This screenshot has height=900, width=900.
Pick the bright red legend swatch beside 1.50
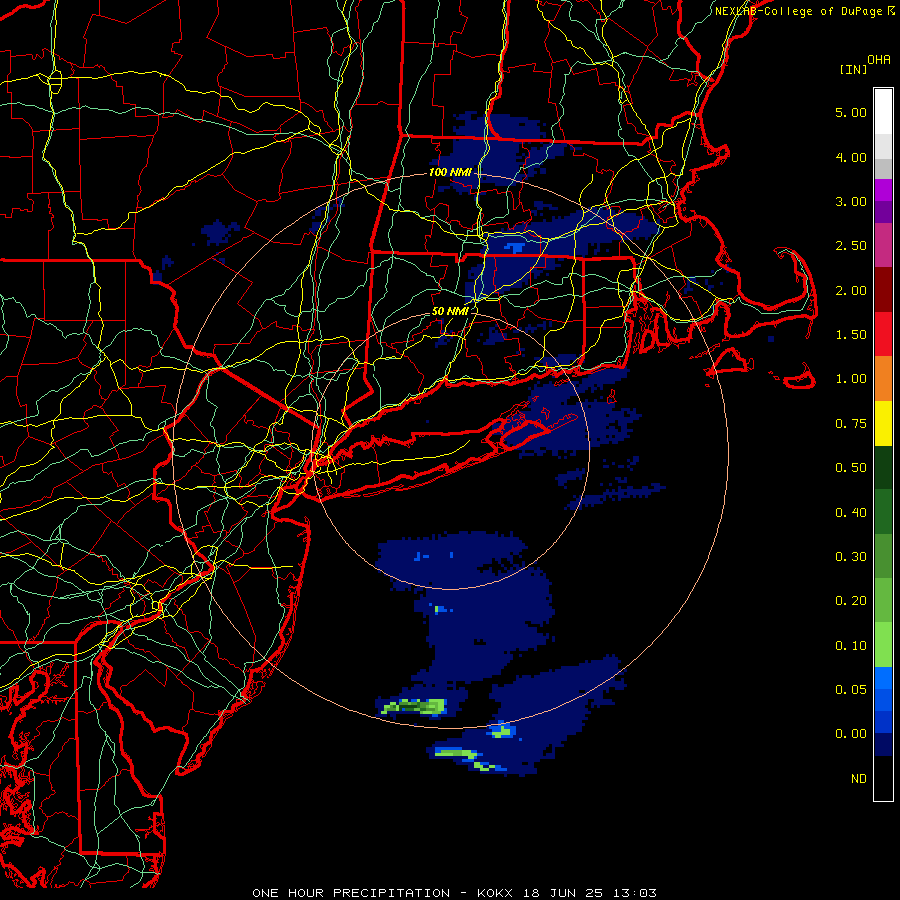883,334
